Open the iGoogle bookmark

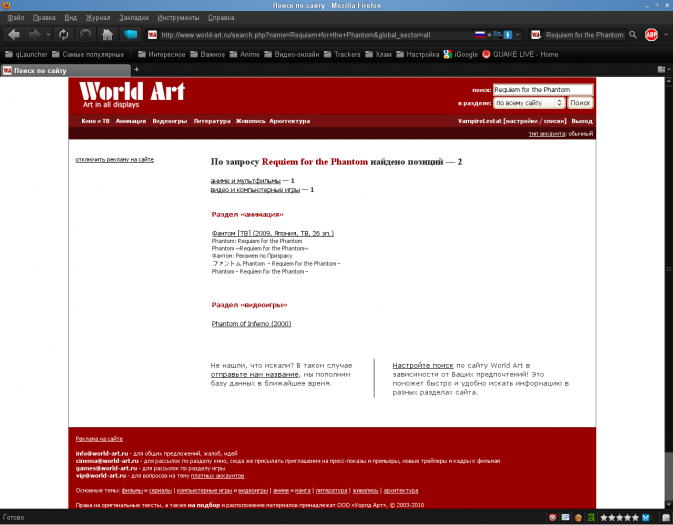coord(461,55)
